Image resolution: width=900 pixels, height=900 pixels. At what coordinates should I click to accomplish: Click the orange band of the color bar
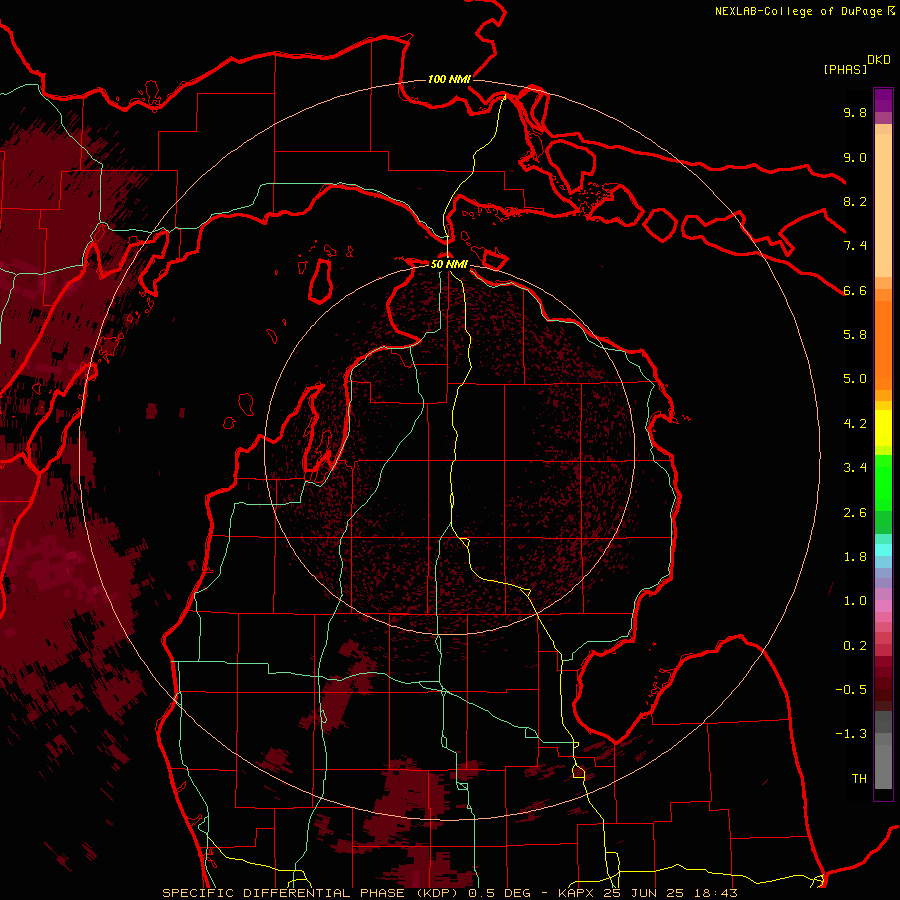[x=883, y=346]
